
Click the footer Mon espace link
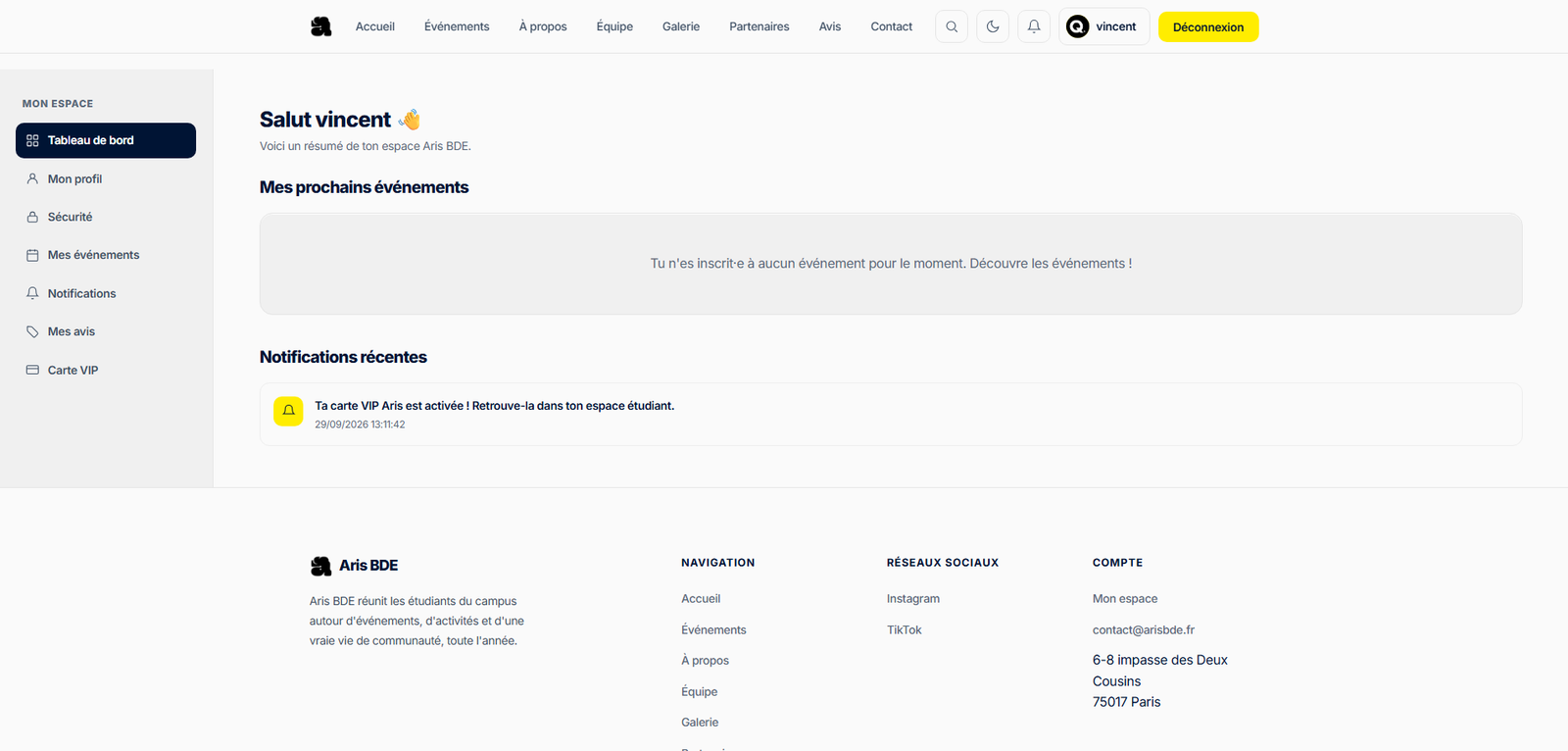pyautogui.click(x=1125, y=599)
